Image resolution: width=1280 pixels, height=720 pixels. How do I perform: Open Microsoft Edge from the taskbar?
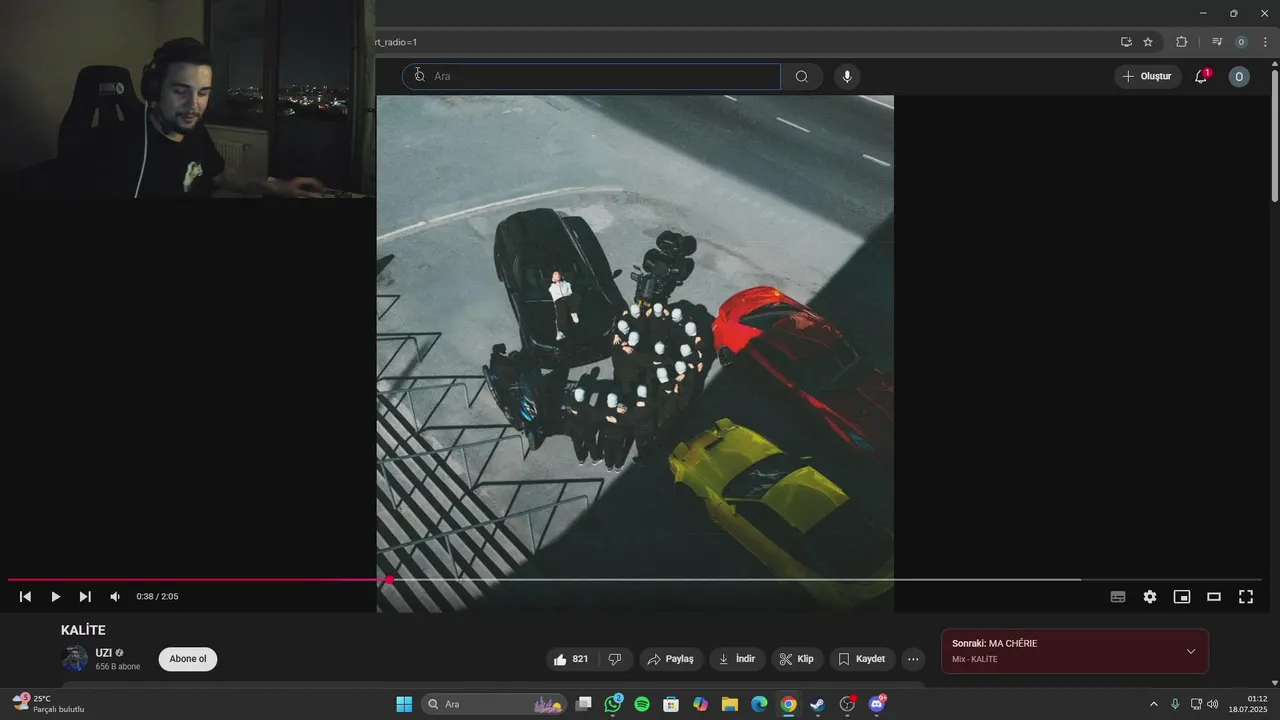(759, 704)
